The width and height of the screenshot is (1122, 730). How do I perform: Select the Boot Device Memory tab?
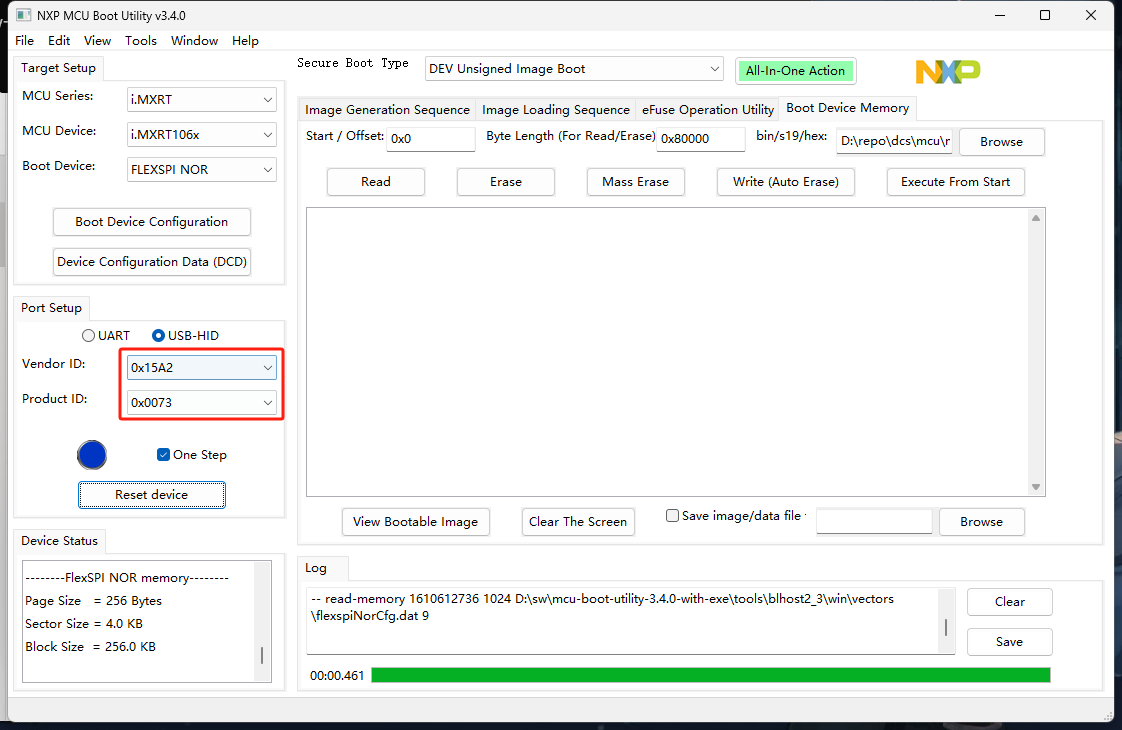(x=847, y=108)
